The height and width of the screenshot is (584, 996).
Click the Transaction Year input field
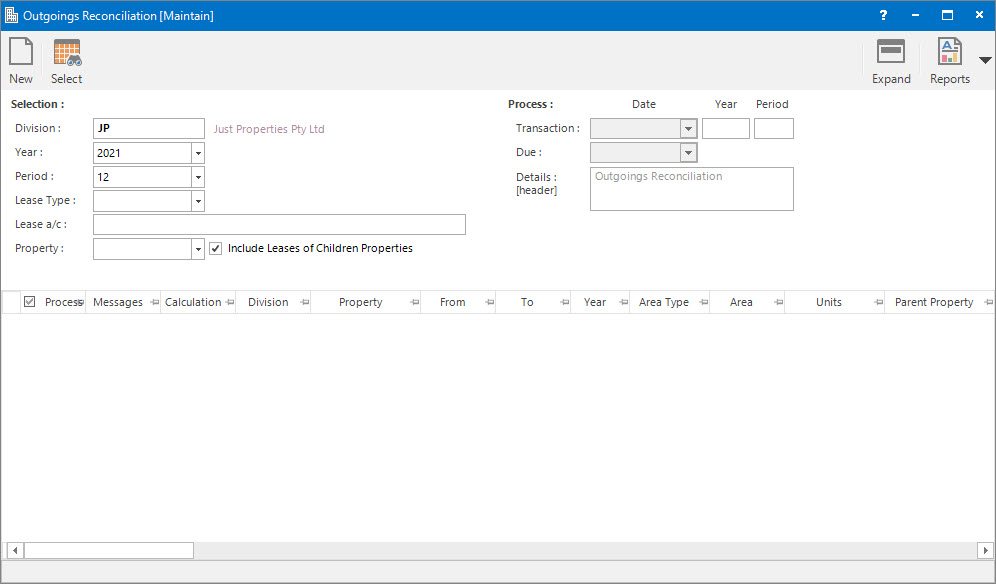point(726,128)
